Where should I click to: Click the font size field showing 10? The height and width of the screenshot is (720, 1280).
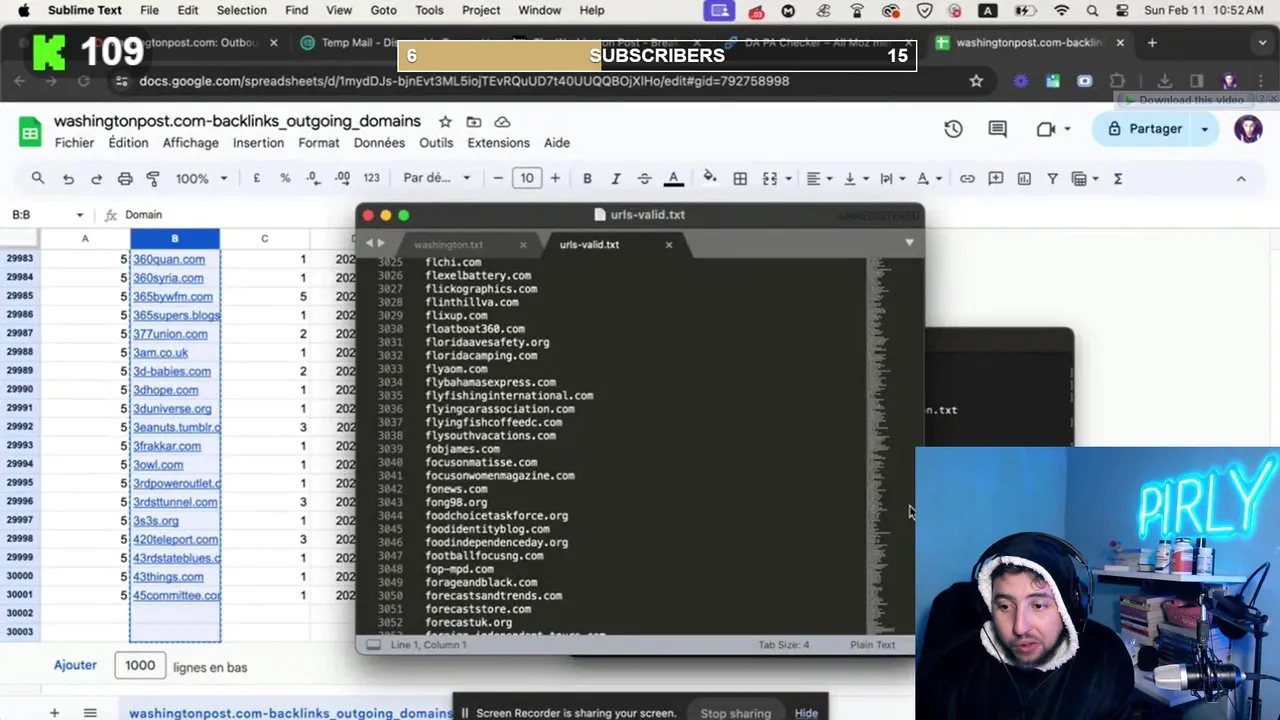(x=527, y=178)
